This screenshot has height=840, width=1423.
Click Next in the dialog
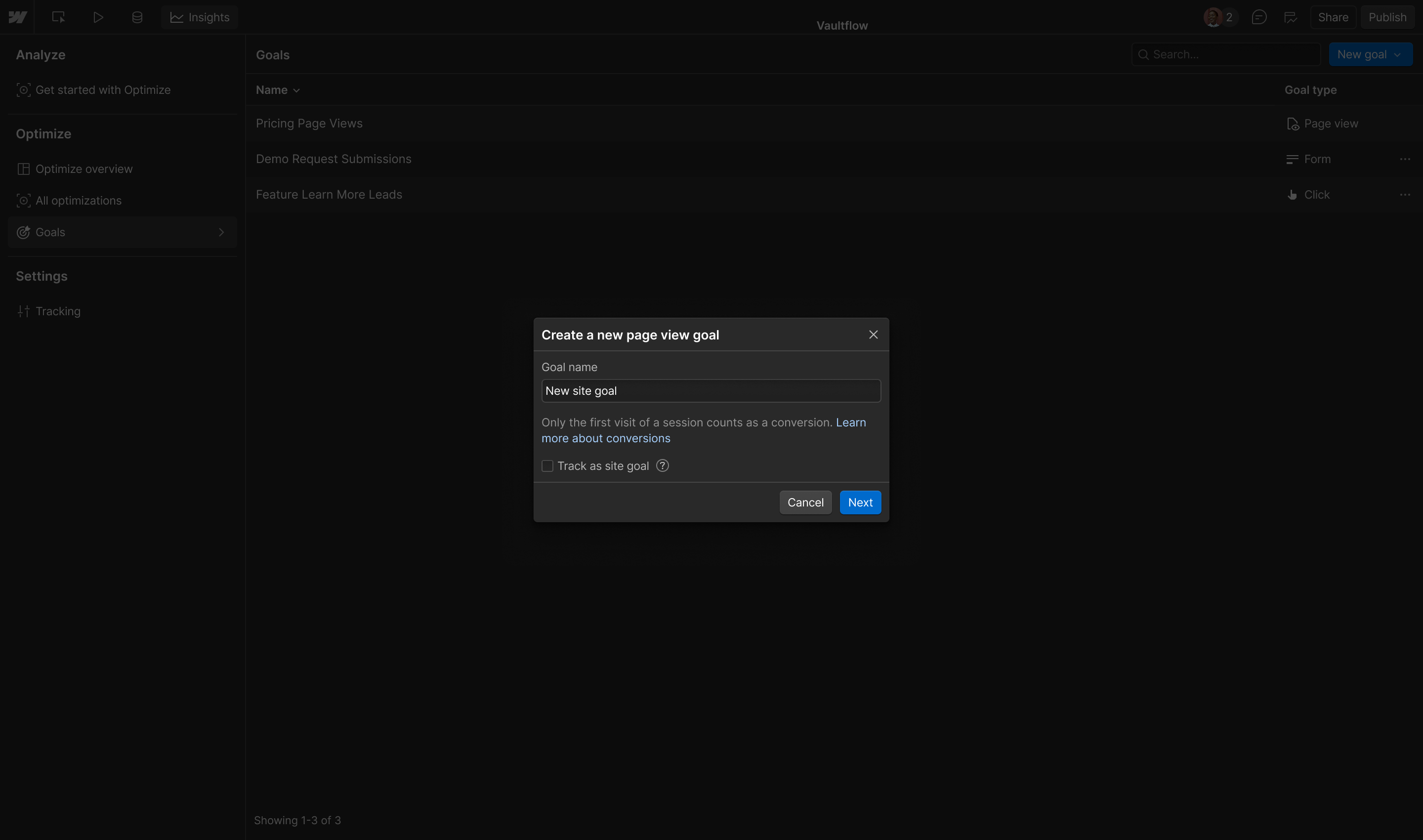860,503
